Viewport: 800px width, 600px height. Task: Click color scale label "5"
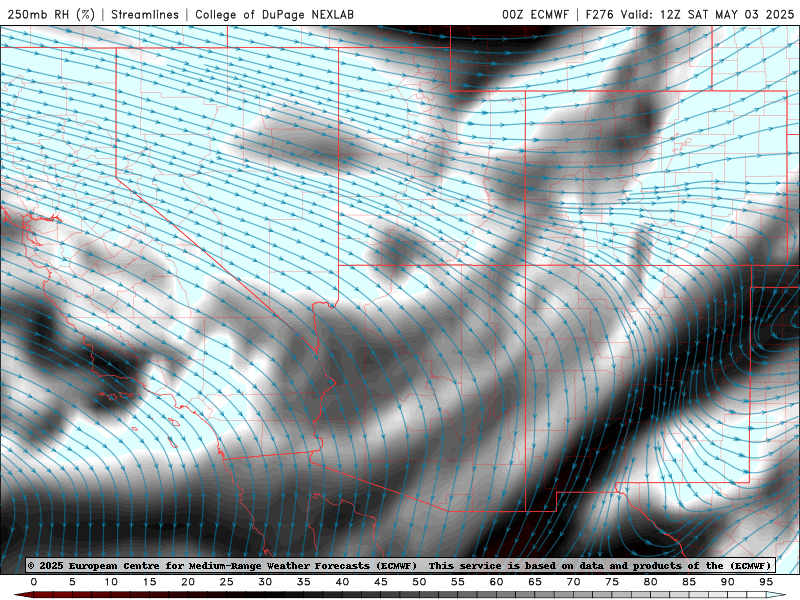[x=72, y=582]
